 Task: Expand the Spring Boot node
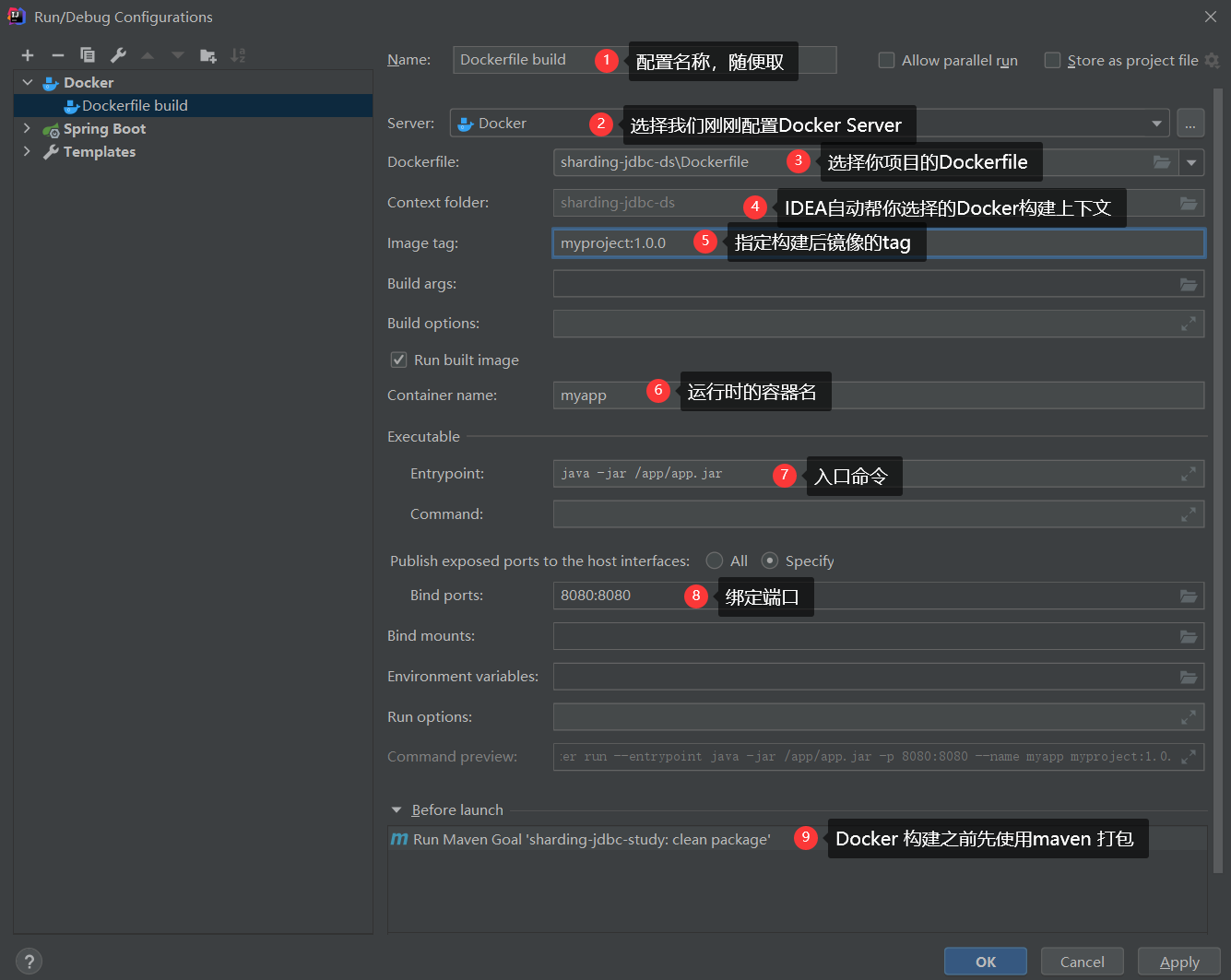pyautogui.click(x=27, y=128)
